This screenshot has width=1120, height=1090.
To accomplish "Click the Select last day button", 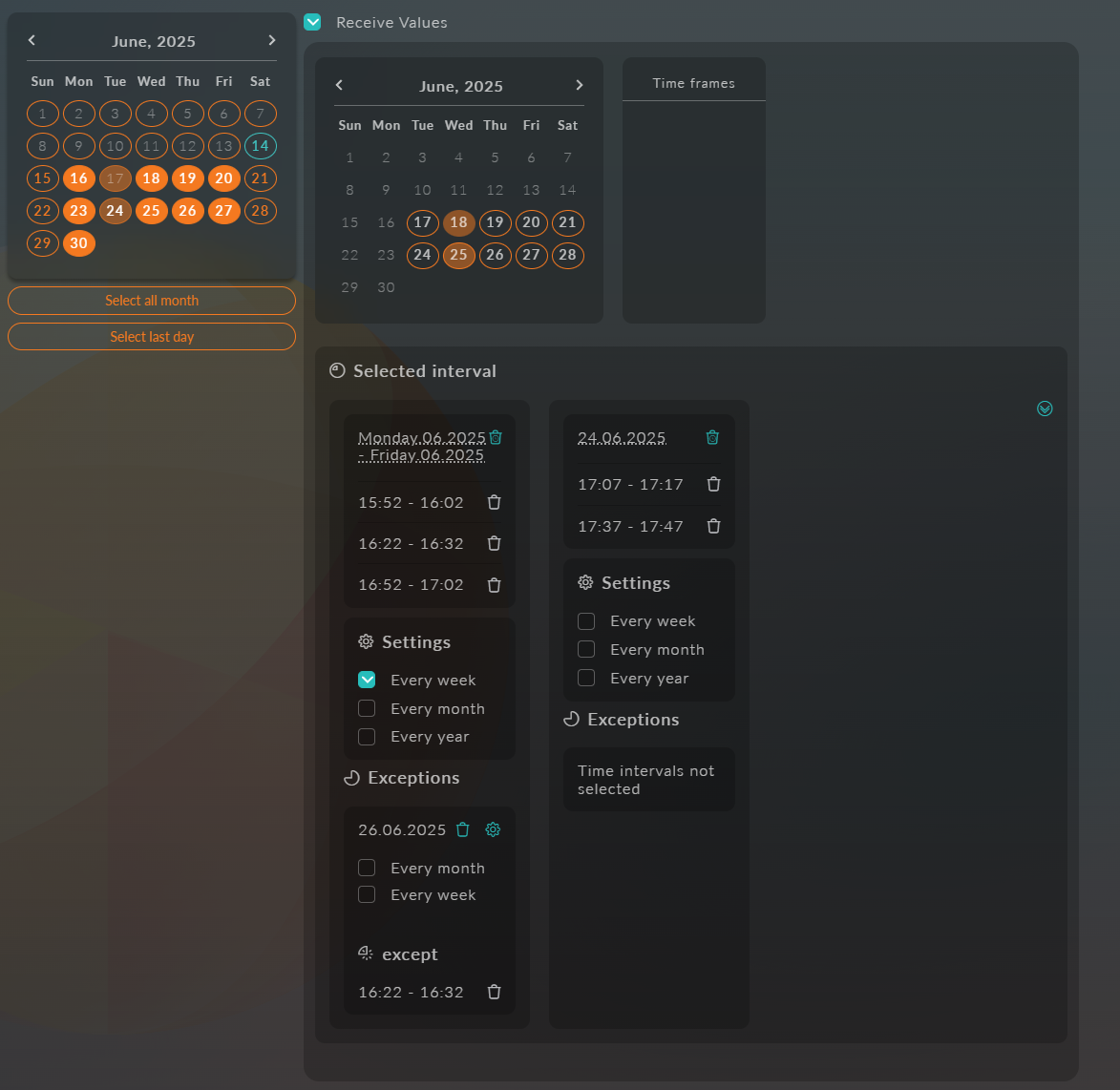I will point(152,337).
